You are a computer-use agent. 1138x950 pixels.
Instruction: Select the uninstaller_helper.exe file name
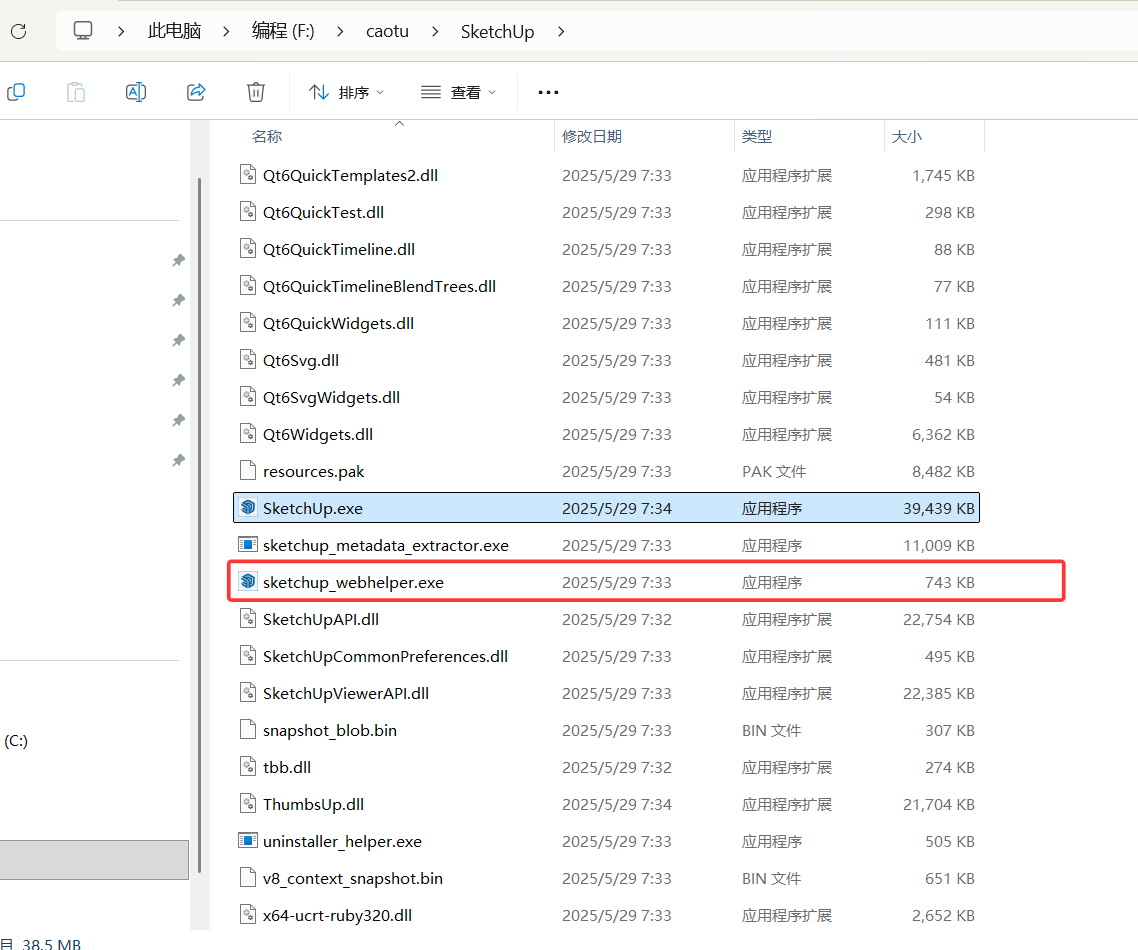343,842
